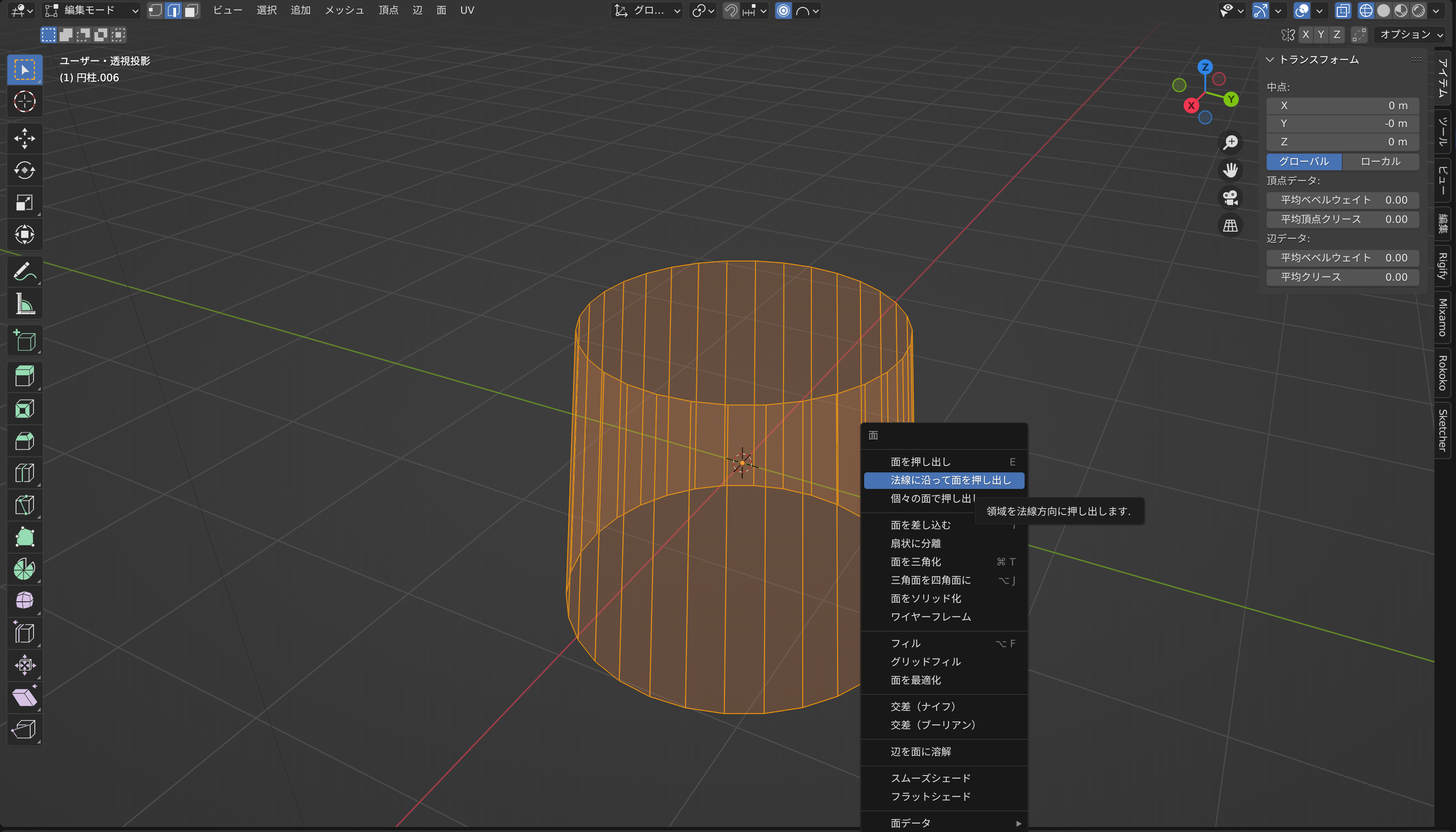Select the Shrink/Fatten tool

(25, 665)
